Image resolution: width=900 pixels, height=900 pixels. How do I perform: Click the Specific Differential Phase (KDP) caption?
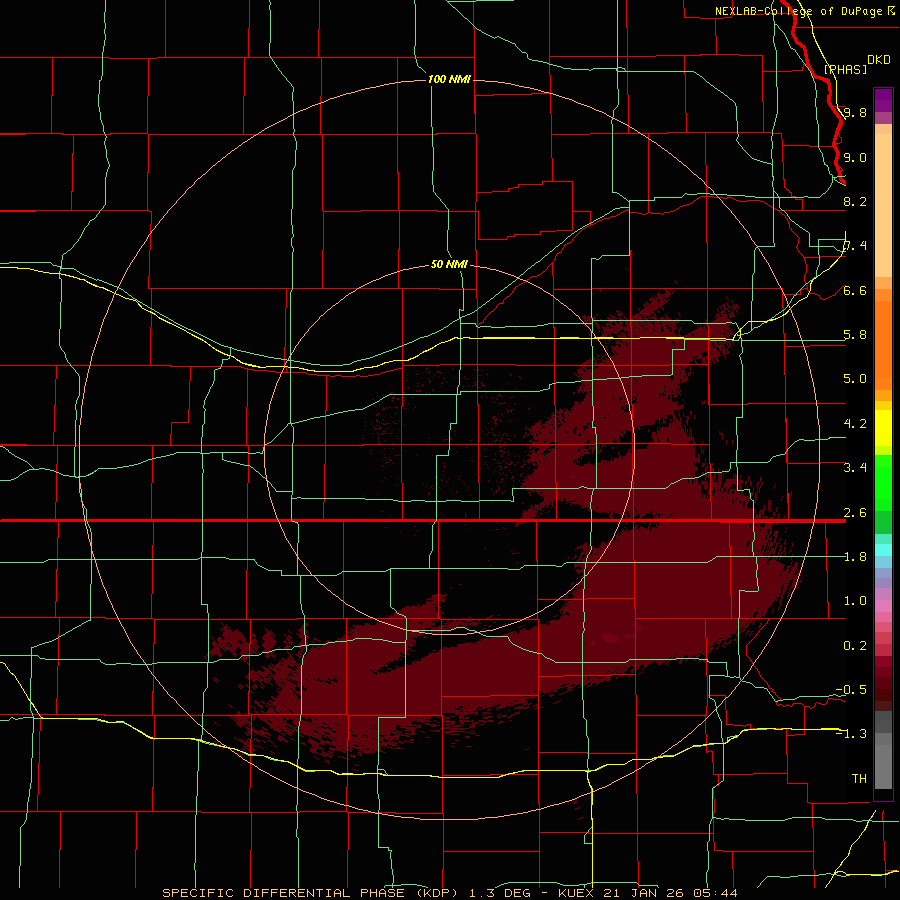click(313, 893)
